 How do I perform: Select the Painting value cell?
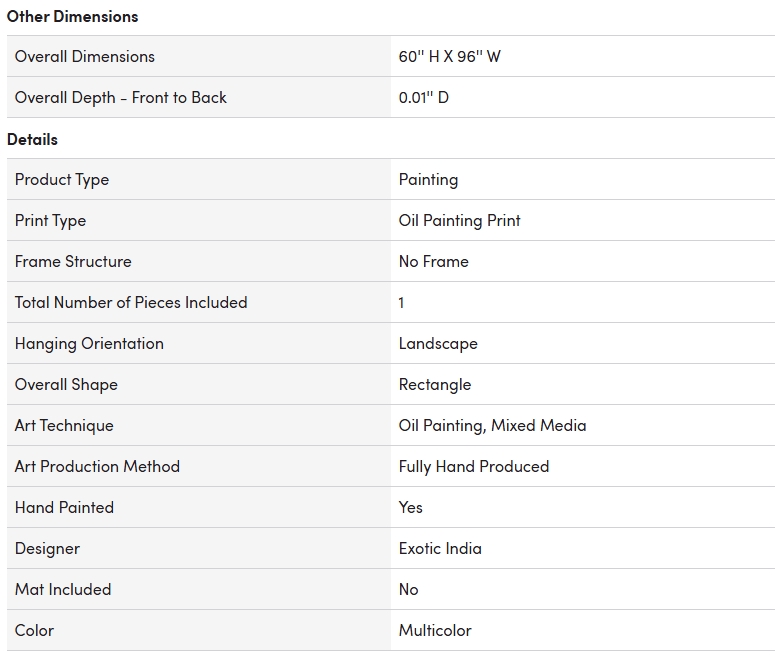tap(428, 180)
